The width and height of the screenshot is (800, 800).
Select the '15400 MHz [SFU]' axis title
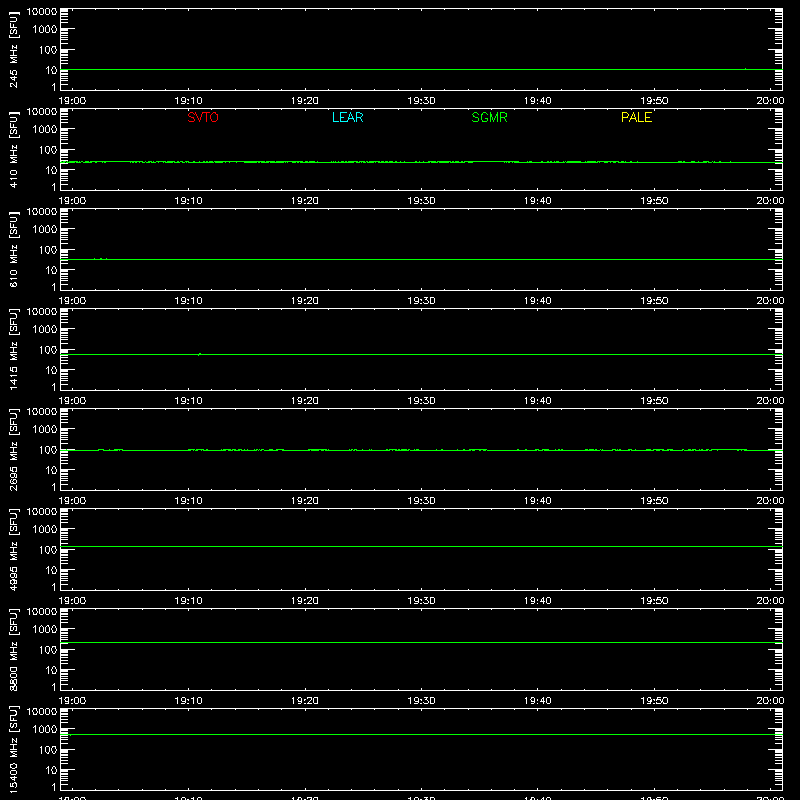coord(13,749)
